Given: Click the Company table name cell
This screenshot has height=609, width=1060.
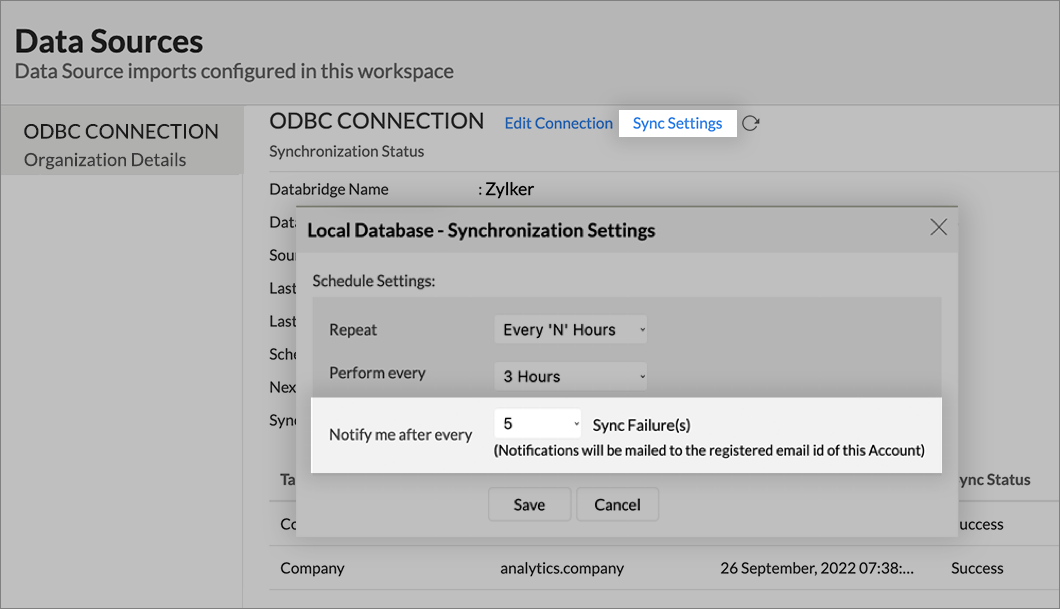Looking at the screenshot, I should 312,568.
